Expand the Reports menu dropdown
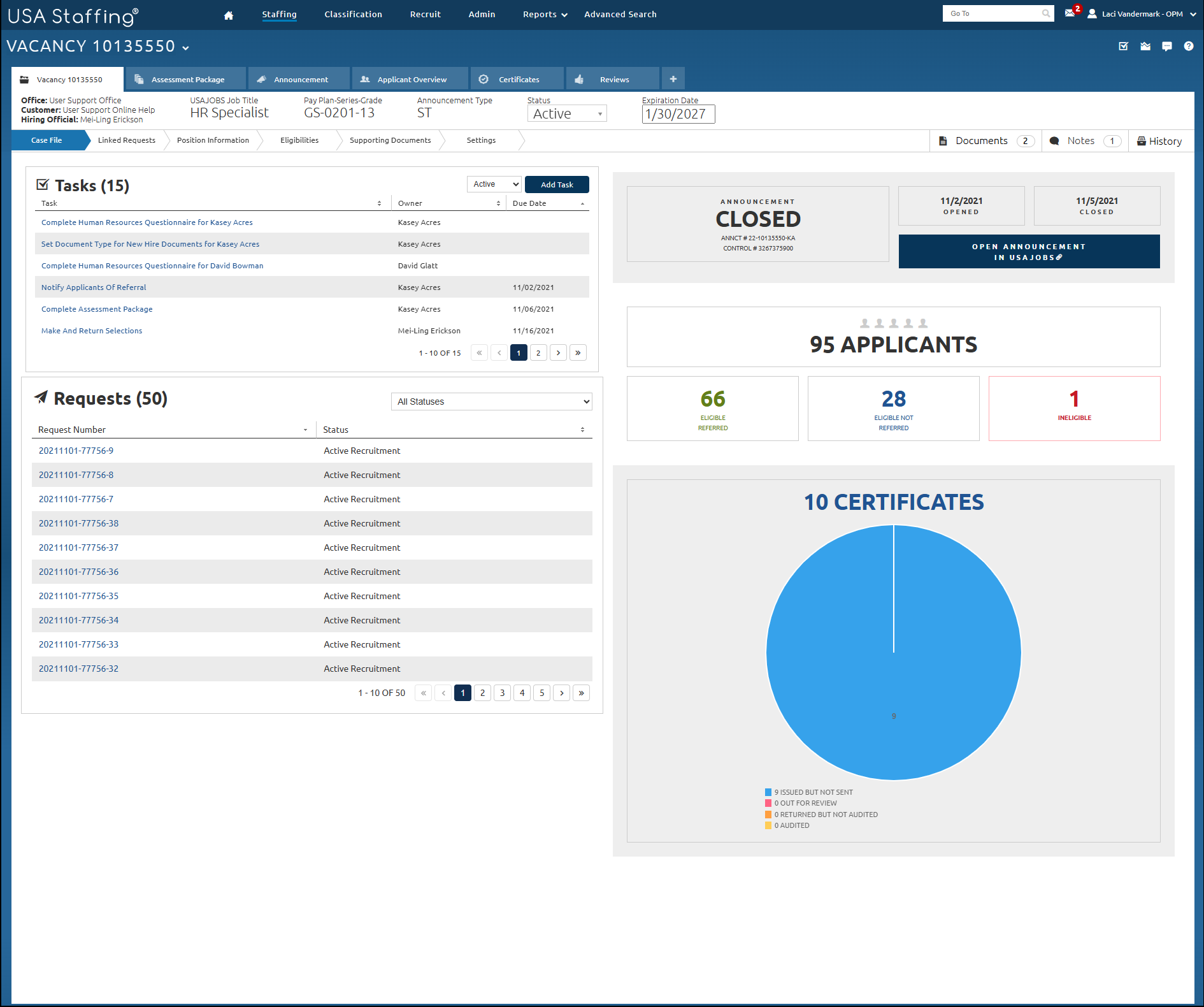The width and height of the screenshot is (1204, 1007). tap(545, 15)
